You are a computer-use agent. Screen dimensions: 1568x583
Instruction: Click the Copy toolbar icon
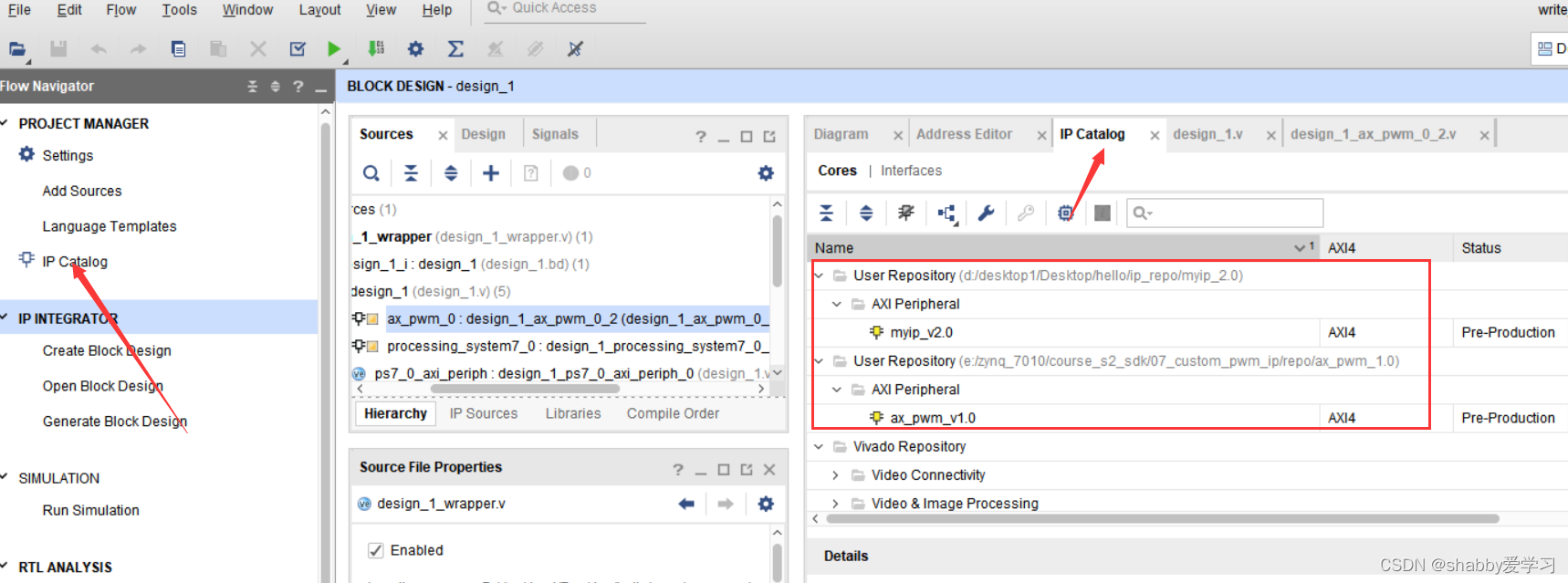tap(178, 49)
